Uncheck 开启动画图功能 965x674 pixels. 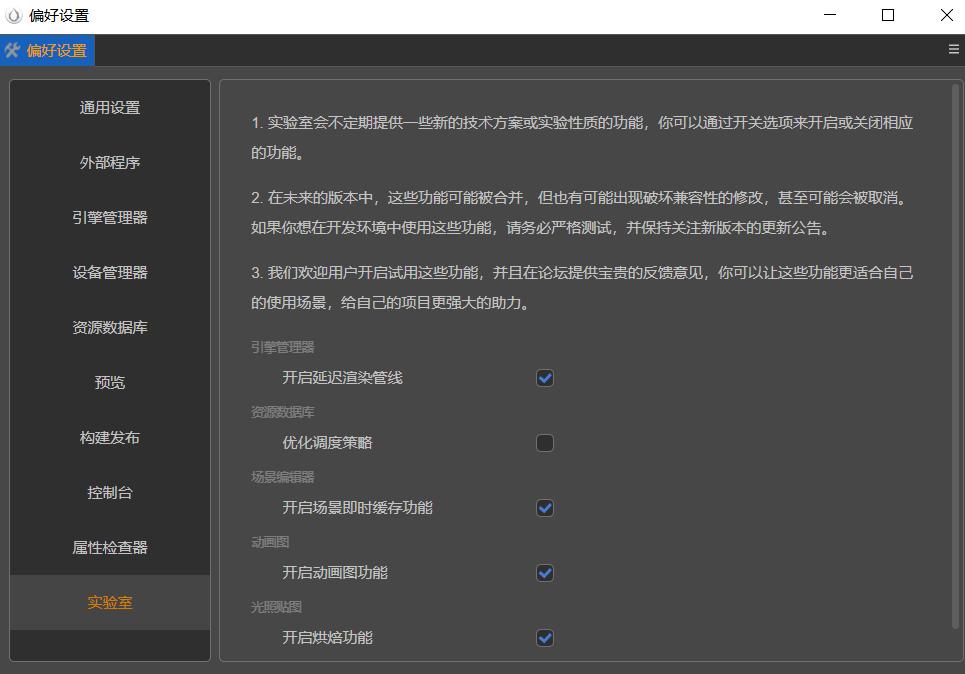point(545,572)
